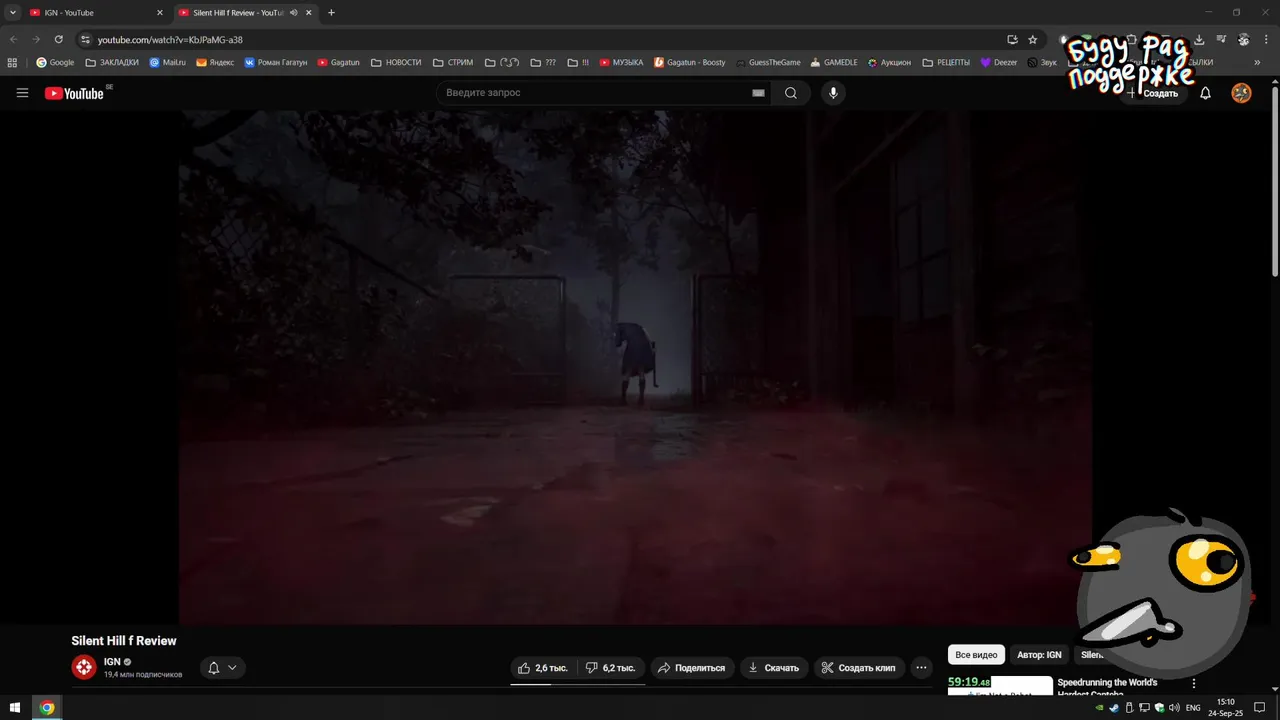The height and width of the screenshot is (720, 1280).
Task: Click the video player to pause
Action: (635, 367)
